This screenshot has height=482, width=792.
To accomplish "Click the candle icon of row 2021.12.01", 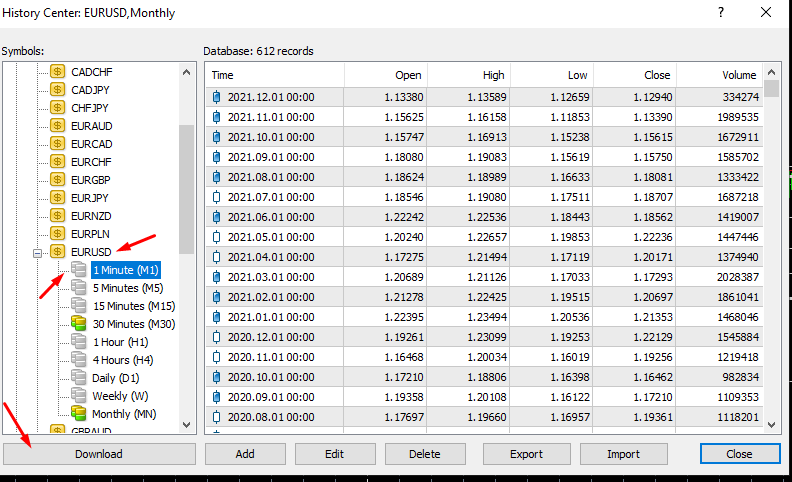I will (x=217, y=97).
